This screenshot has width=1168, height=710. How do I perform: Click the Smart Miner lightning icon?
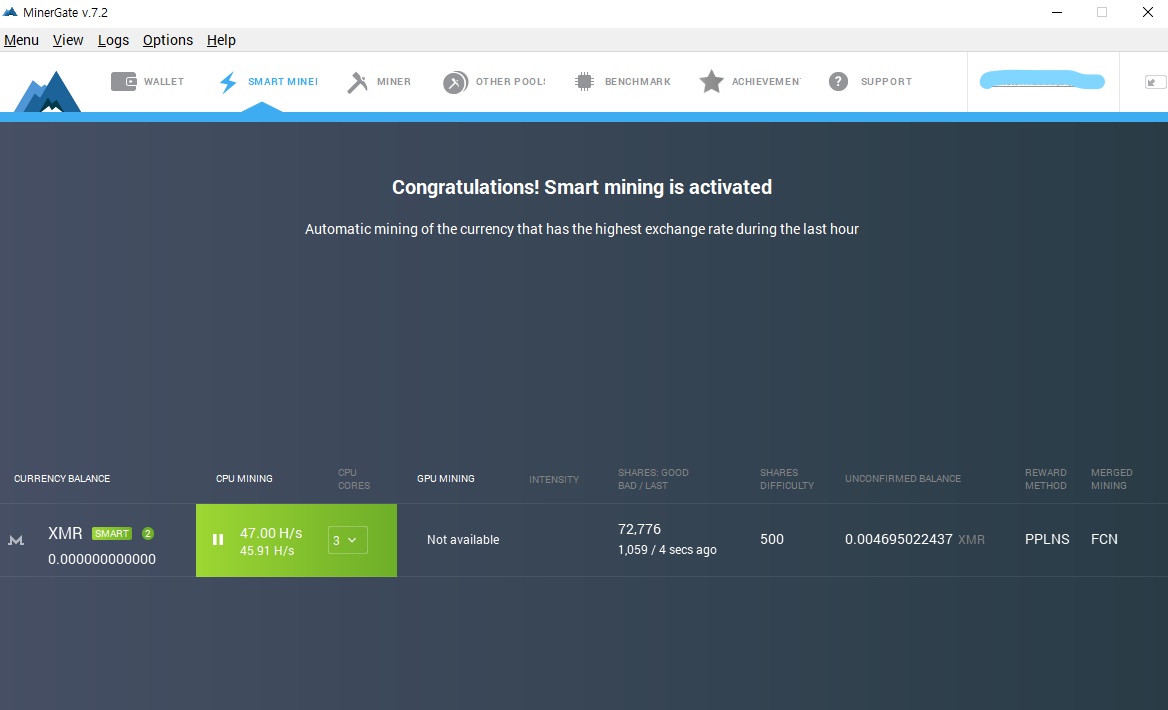tap(228, 82)
